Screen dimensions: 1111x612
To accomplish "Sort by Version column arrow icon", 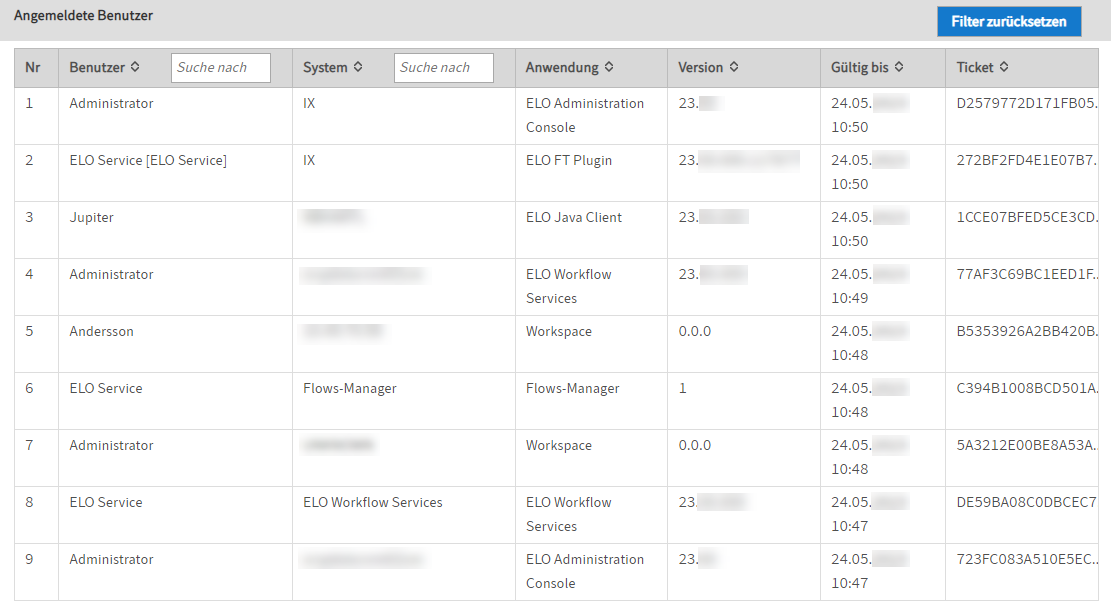I will point(734,67).
